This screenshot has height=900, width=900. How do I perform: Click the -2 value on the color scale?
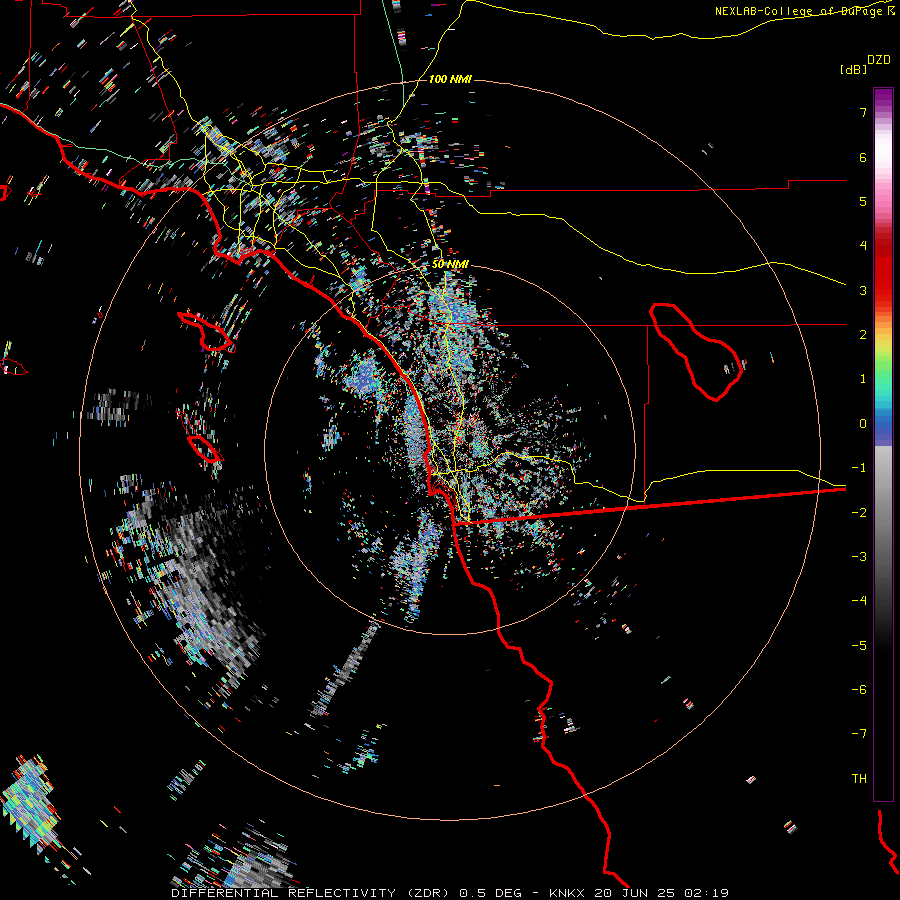859,513
